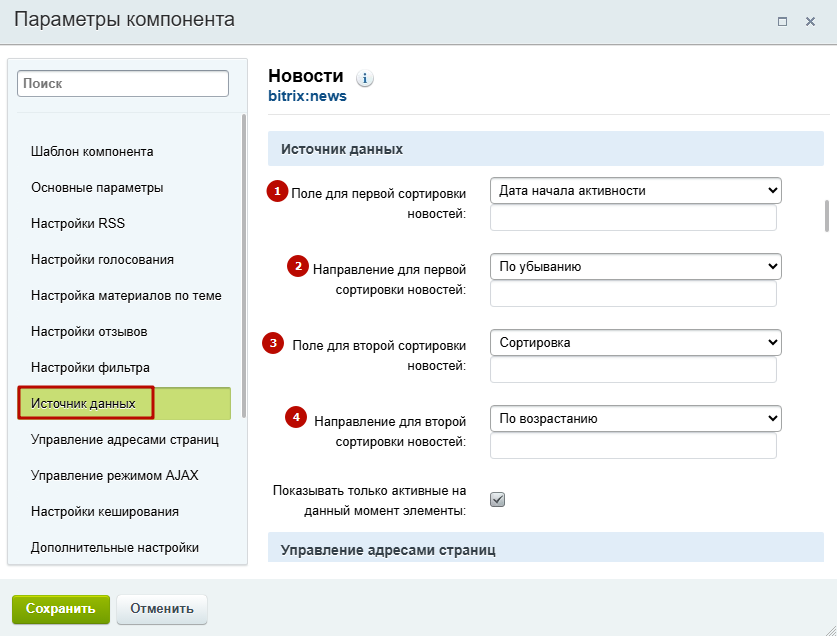The image size is (837, 636).
Task: Open the По убыванию sort direction dropdown
Action: click(x=636, y=266)
